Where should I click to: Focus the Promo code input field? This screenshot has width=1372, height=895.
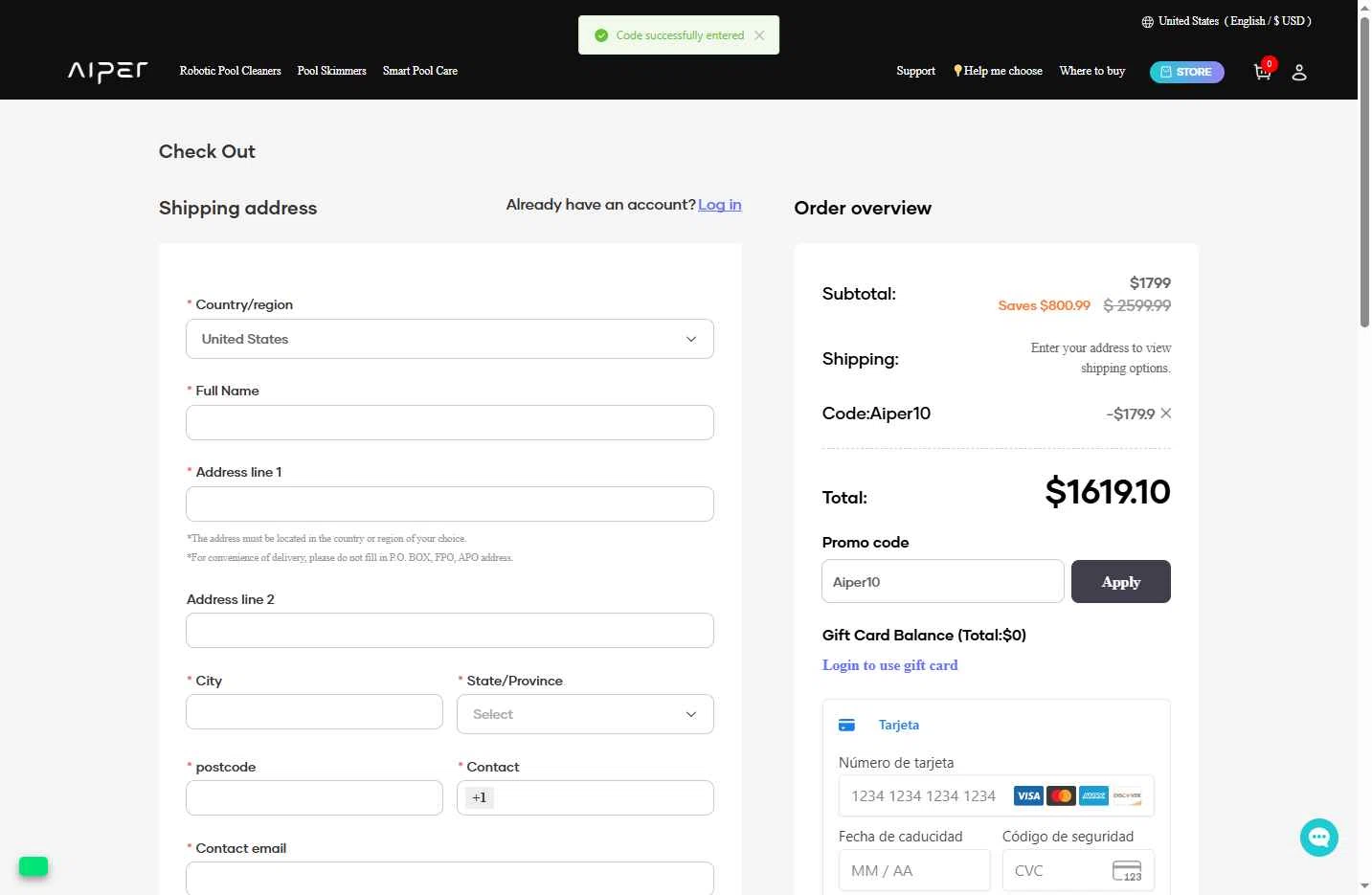[943, 581]
